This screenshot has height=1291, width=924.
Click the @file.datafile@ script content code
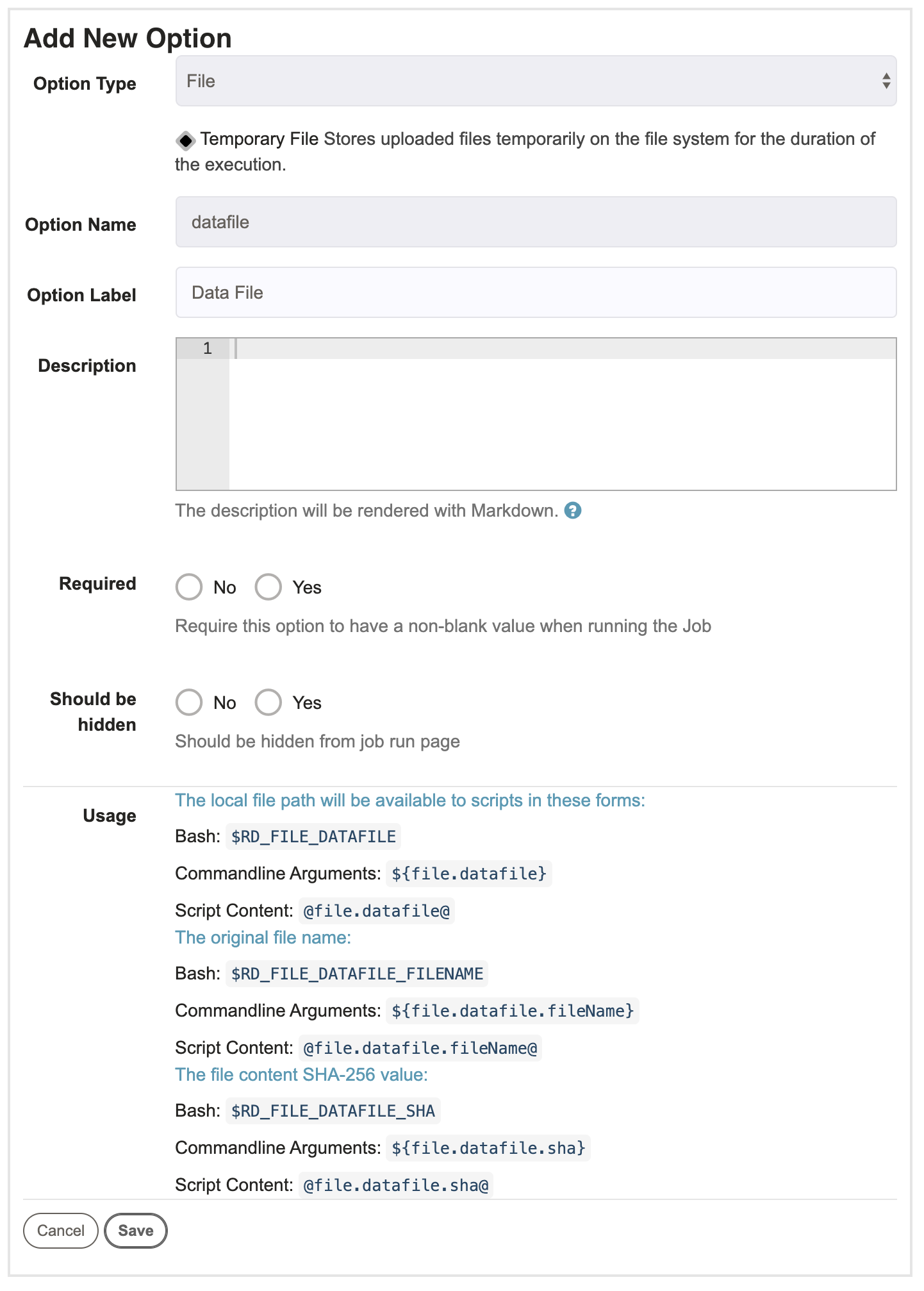click(377, 911)
